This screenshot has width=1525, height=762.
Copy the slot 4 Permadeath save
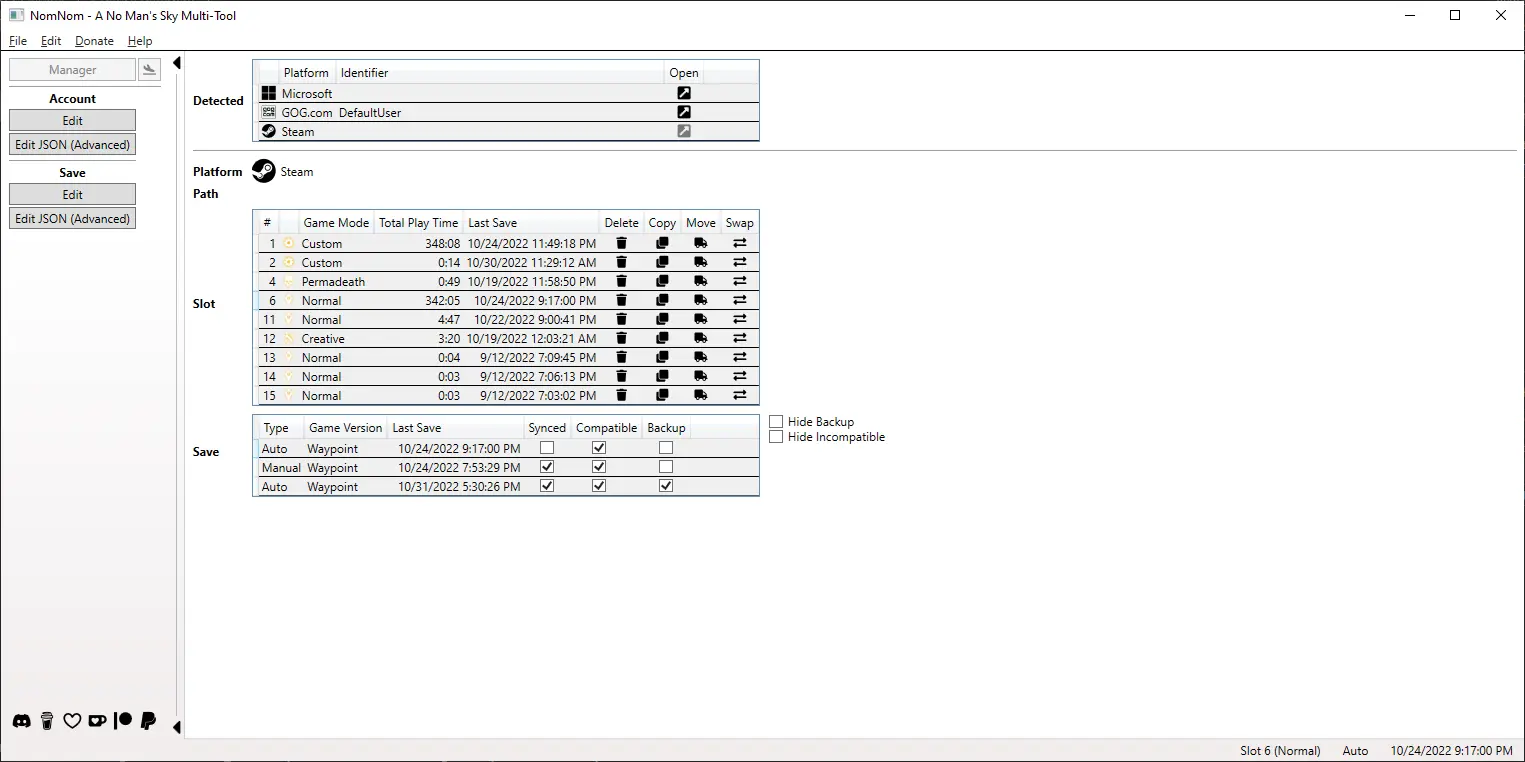662,282
